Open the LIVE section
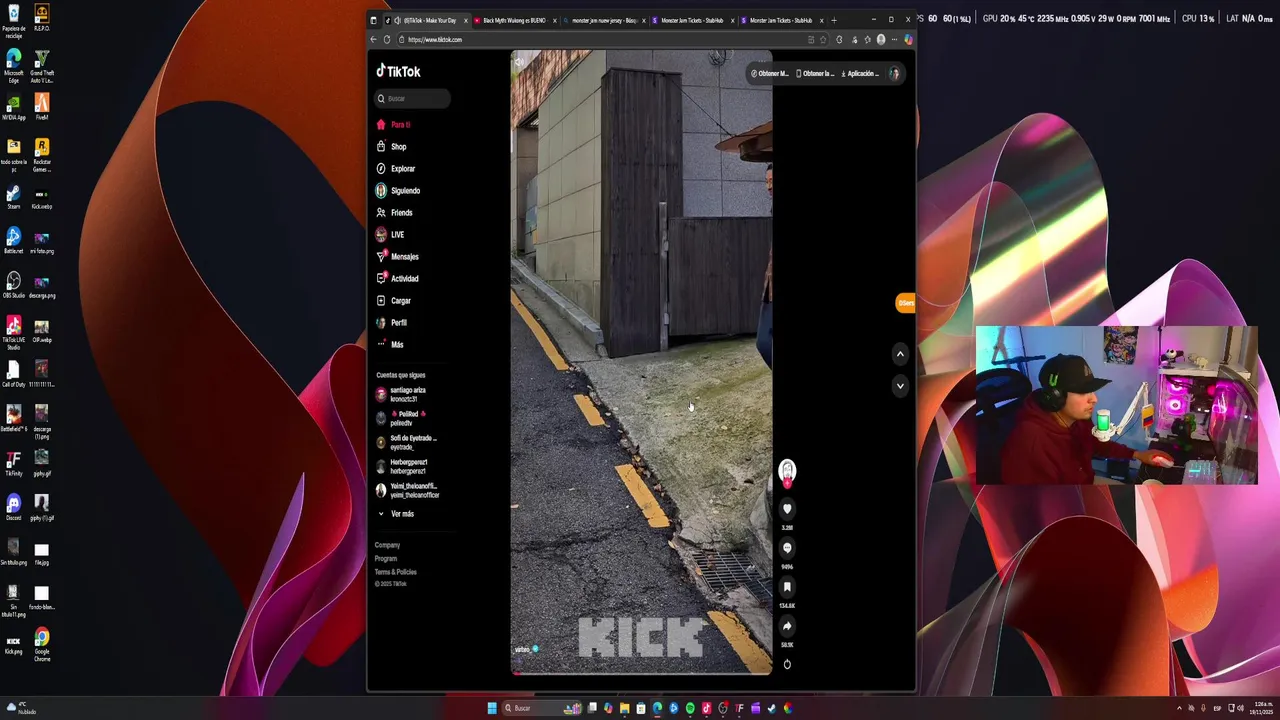1280x720 pixels. click(x=390, y=235)
